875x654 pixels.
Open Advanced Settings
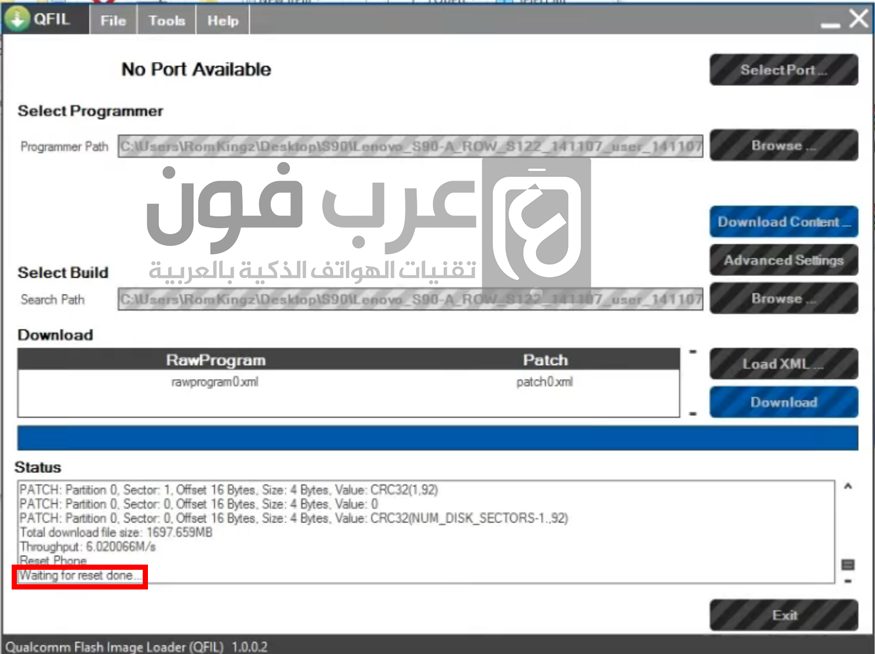(783, 260)
